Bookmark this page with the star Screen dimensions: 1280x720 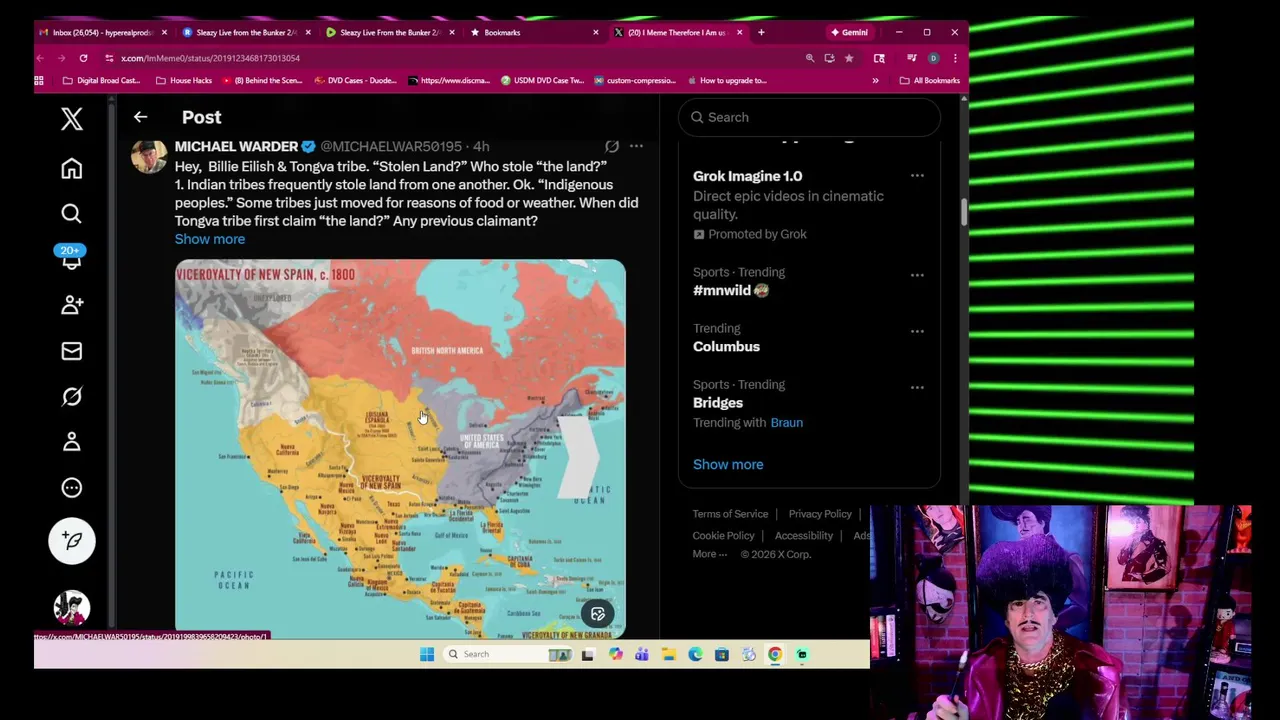click(849, 58)
